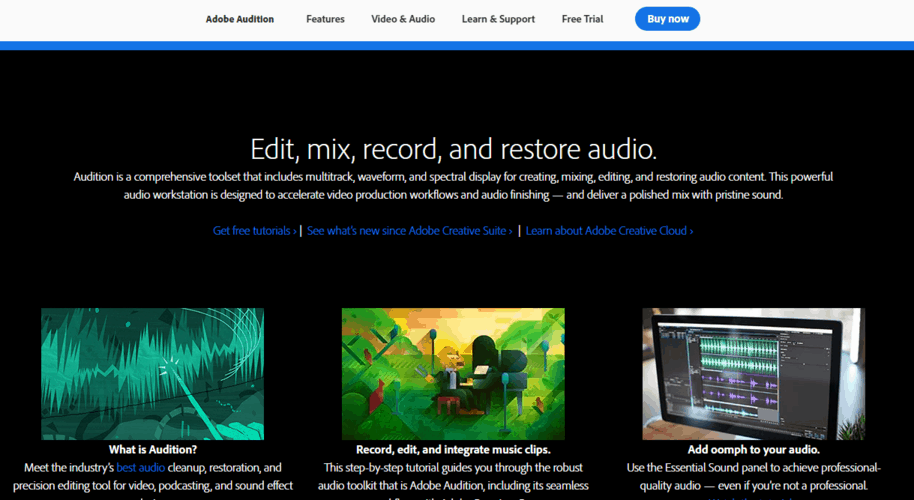The image size is (914, 500).
Task: Follow the Get free tutorials link
Action: [x=255, y=231]
